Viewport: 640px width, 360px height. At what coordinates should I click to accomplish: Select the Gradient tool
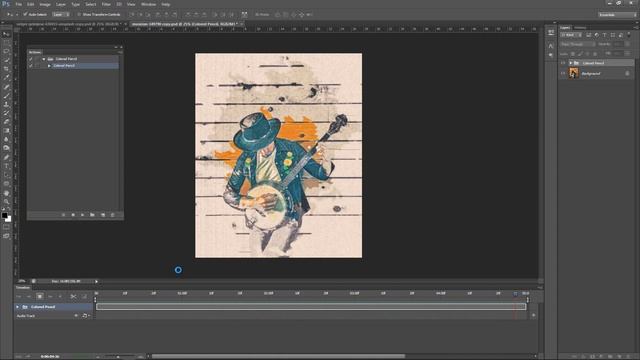point(6,131)
